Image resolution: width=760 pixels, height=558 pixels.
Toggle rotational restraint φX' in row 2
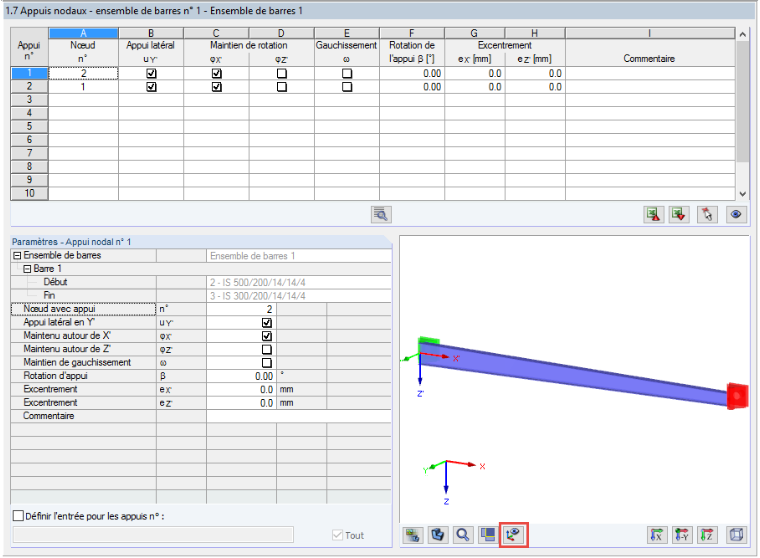(217, 87)
